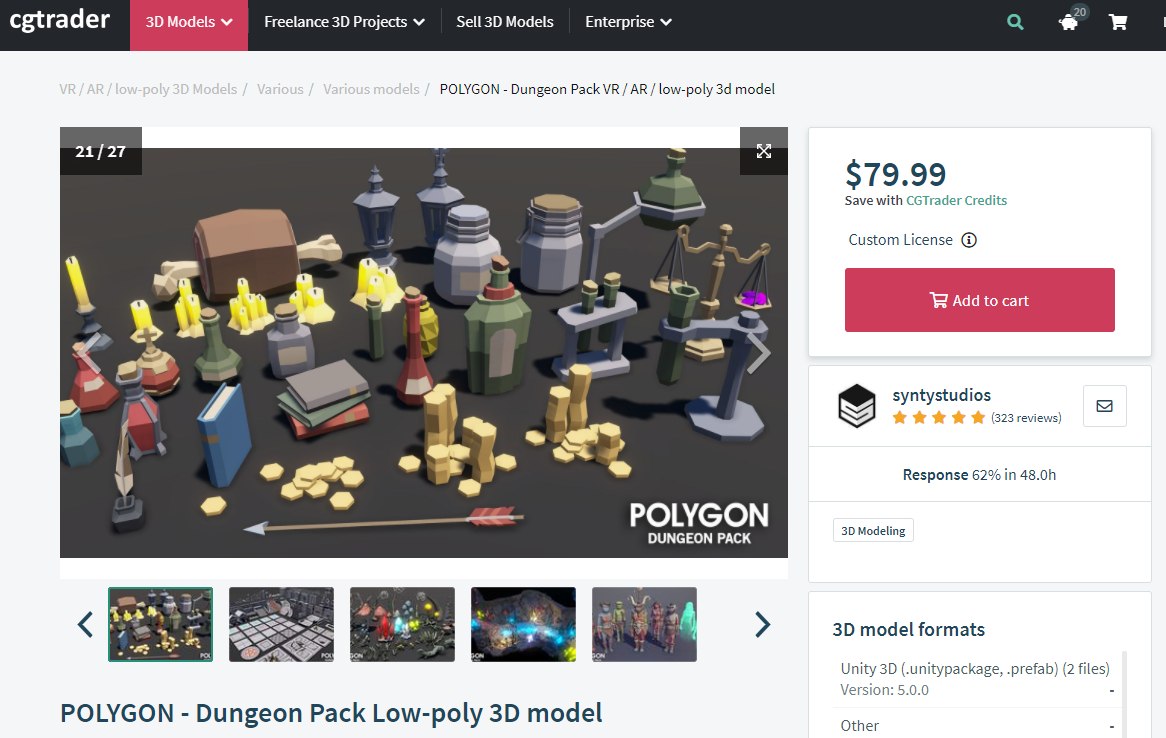
Task: Open the search magnifier icon
Action: (x=1015, y=22)
